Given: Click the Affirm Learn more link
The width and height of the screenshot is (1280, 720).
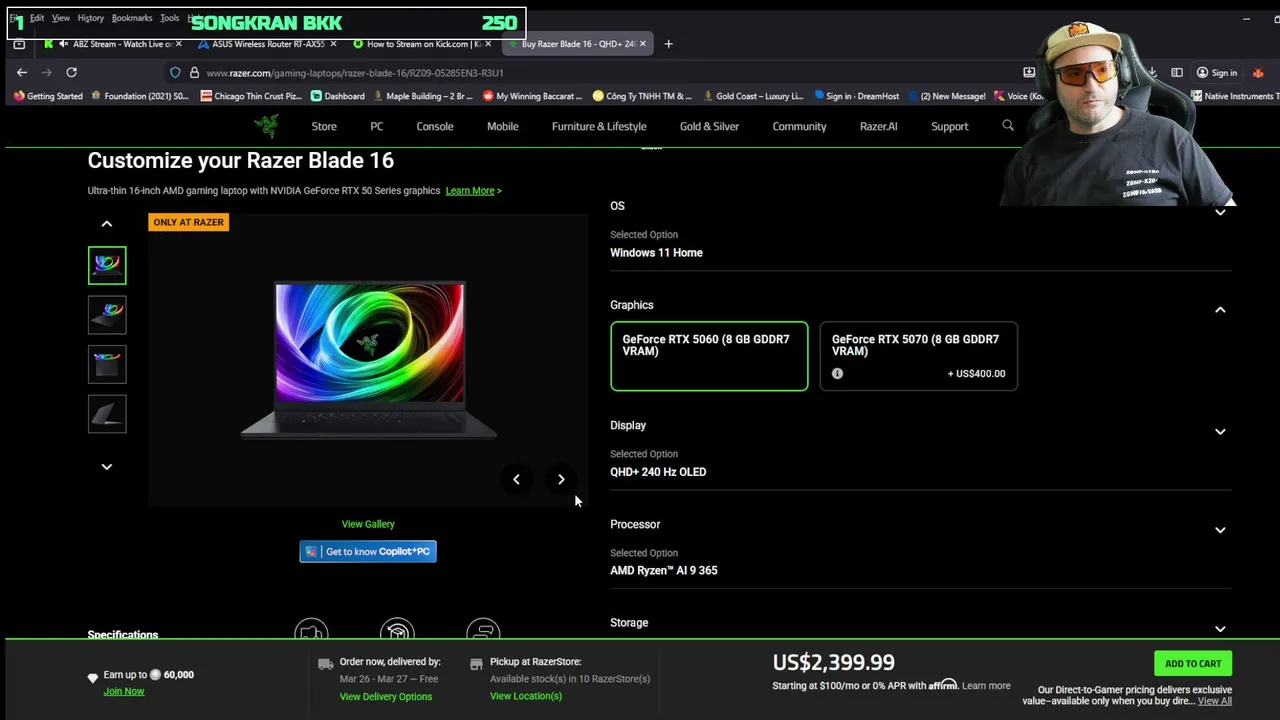Looking at the screenshot, I should click(x=986, y=686).
